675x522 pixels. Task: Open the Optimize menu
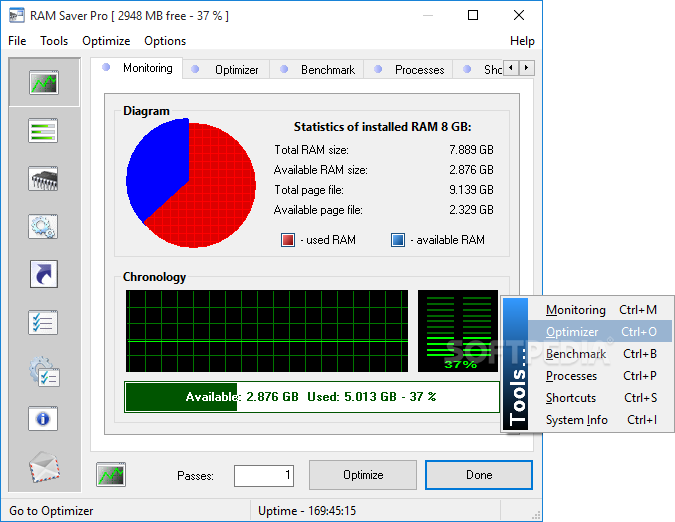106,41
